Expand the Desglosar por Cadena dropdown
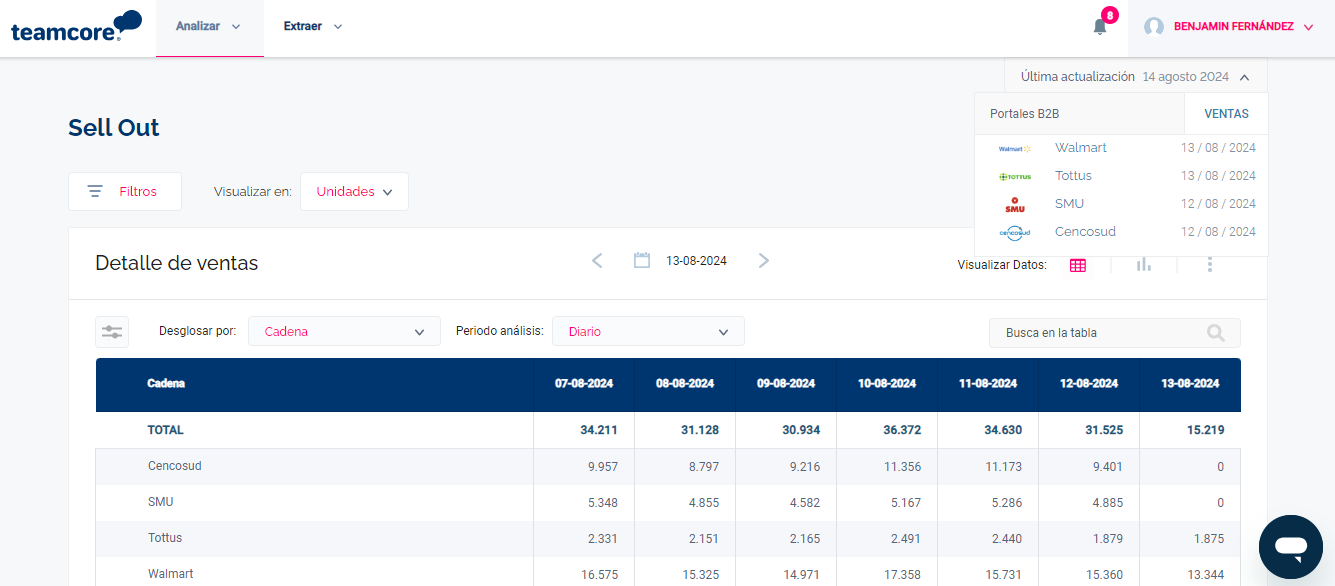Image resolution: width=1335 pixels, height=586 pixels. [344, 332]
